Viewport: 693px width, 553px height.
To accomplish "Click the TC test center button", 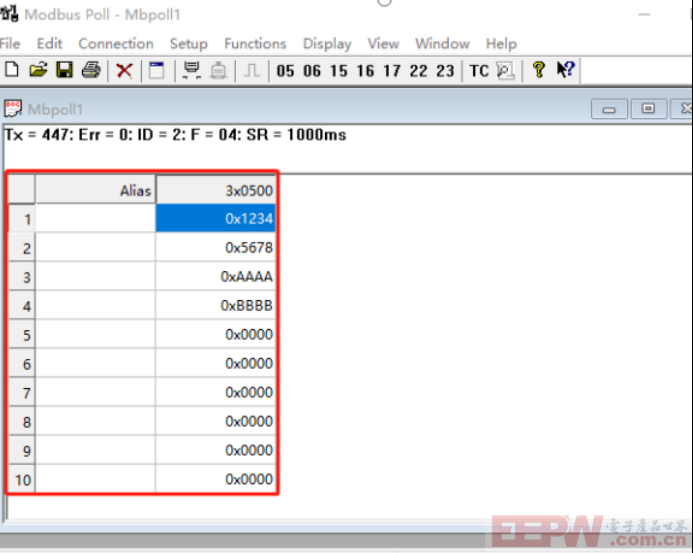I will 479,71.
